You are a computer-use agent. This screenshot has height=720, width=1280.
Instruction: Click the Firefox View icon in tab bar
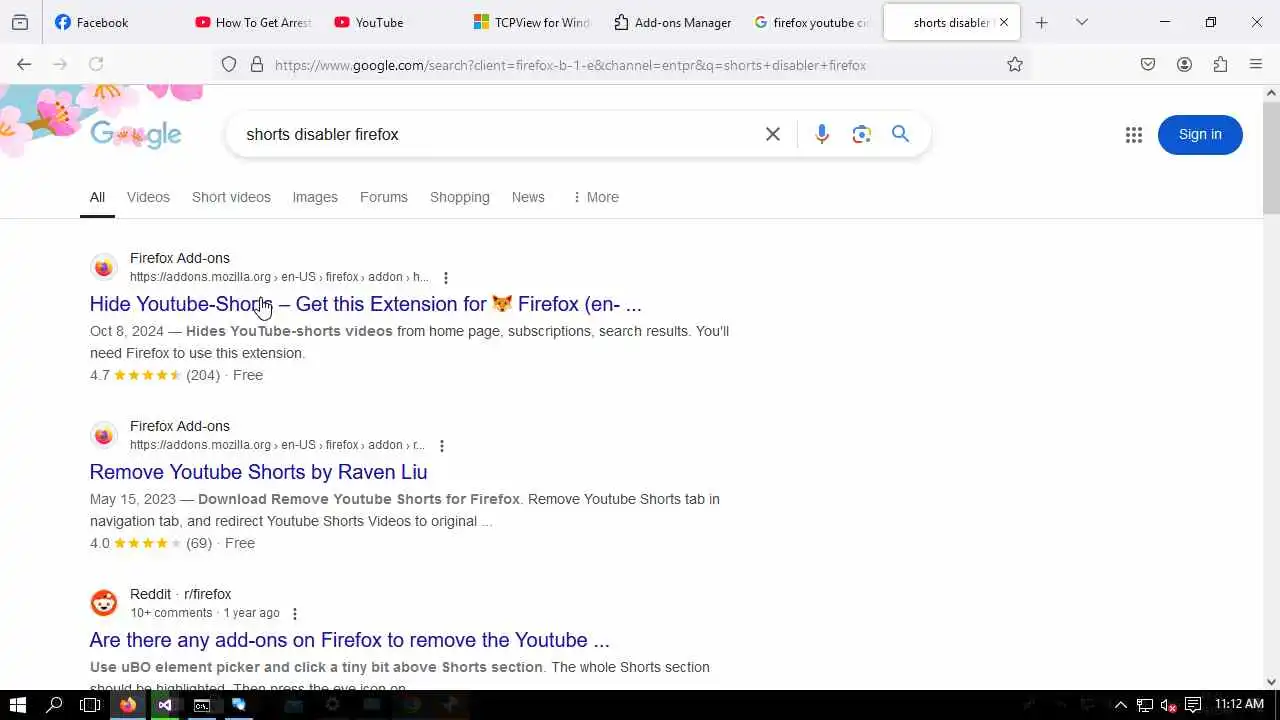20,22
